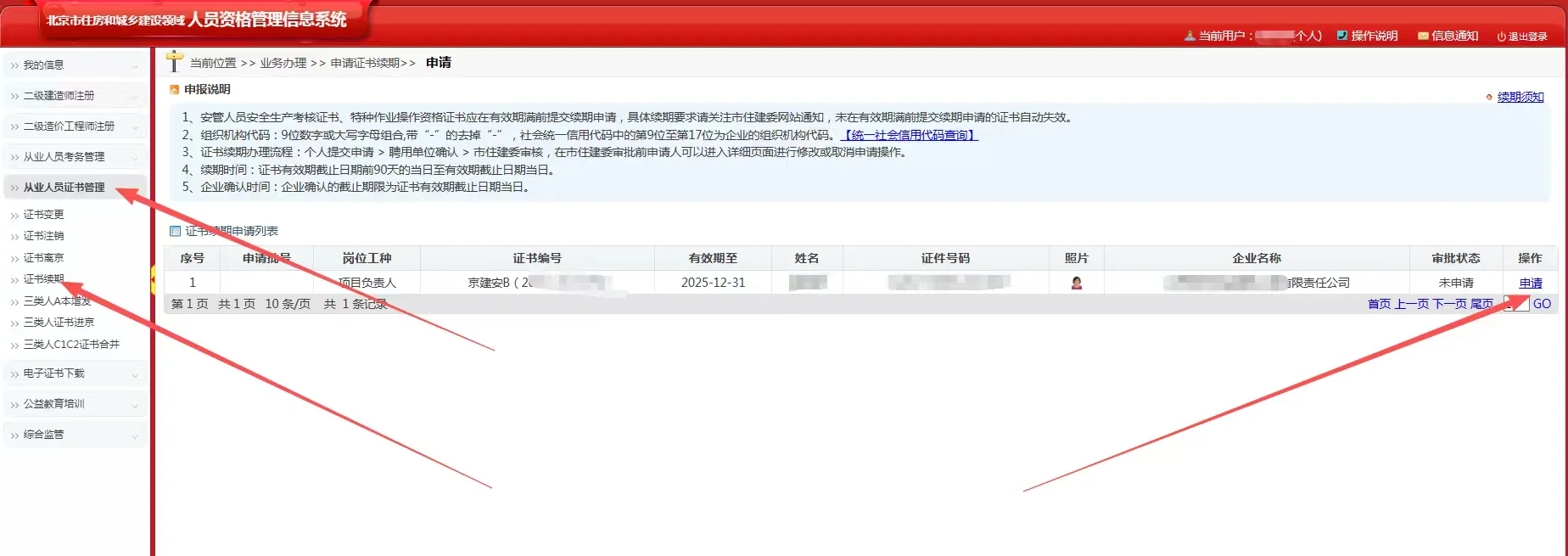Open 信息通知 in the header
The height and width of the screenshot is (556, 1568).
click(x=1455, y=36)
